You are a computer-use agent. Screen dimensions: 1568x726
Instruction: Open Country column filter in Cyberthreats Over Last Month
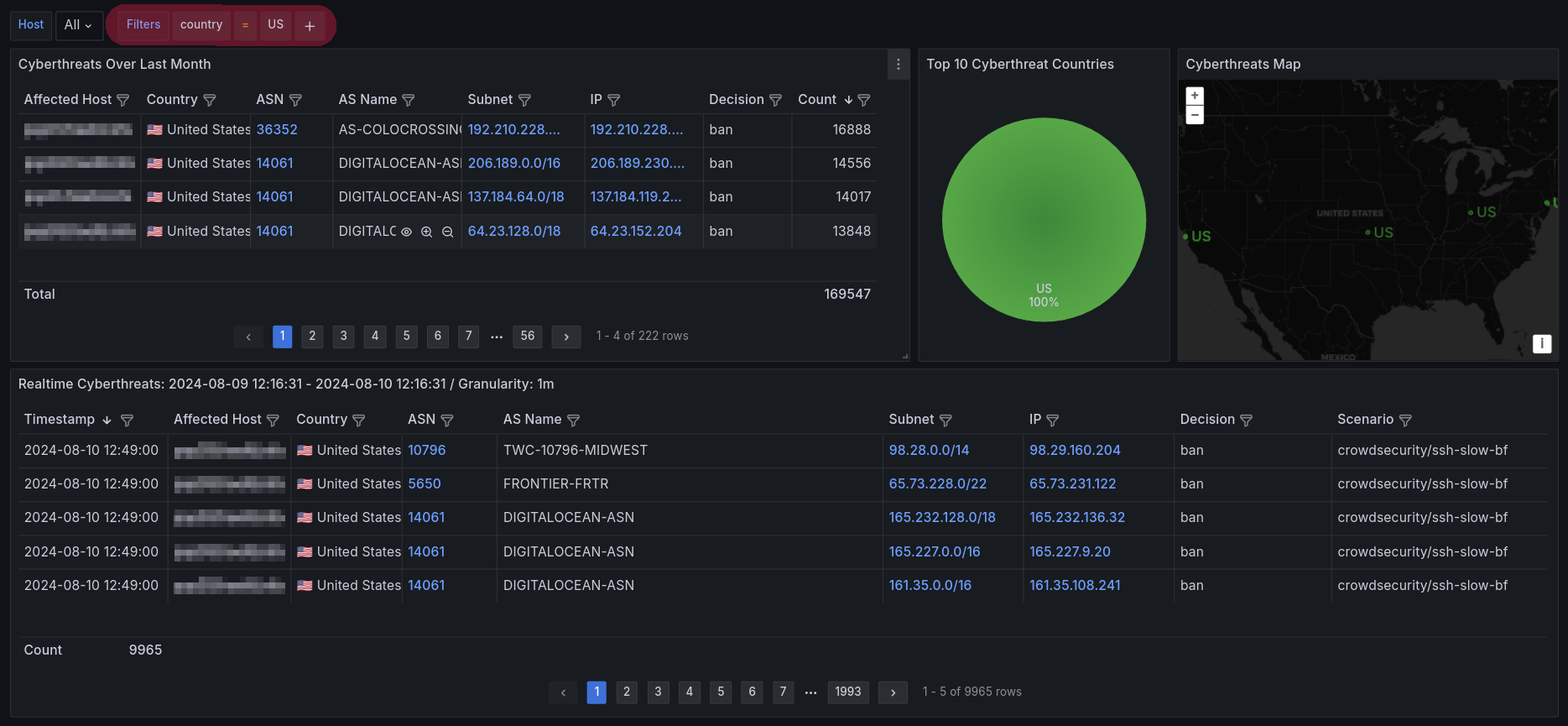point(210,100)
